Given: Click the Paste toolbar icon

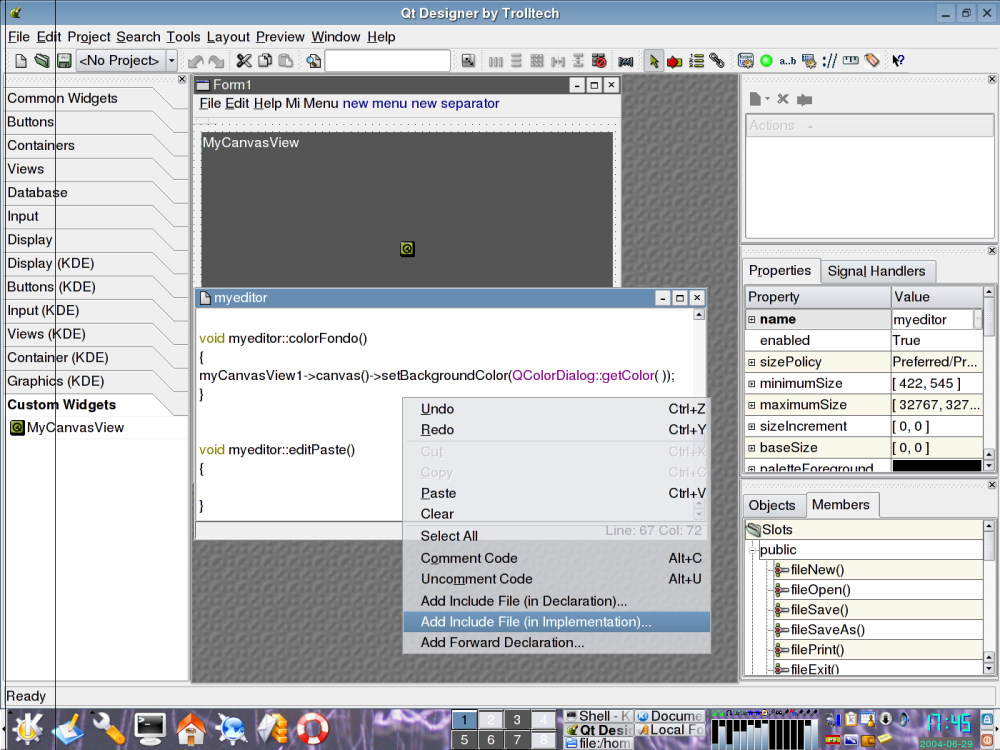Looking at the screenshot, I should 286,61.
